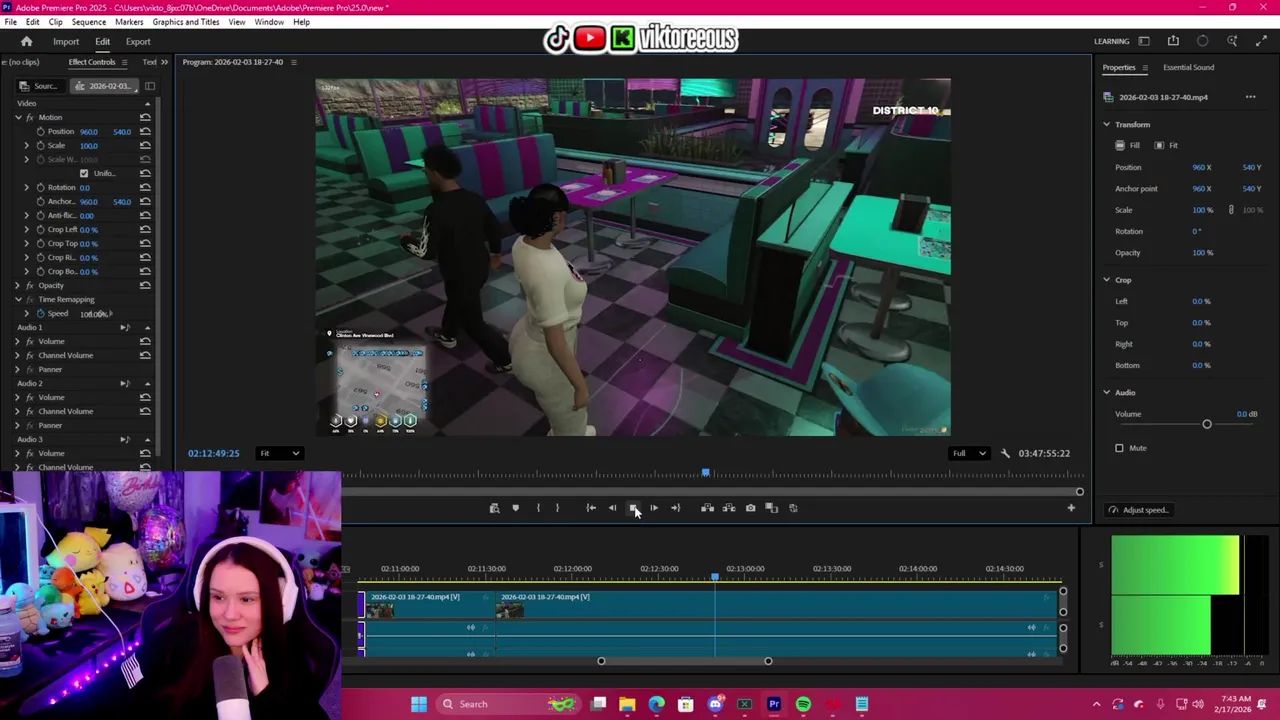
Task: Toggle Speed keyframe stopwatch
Action: (41, 313)
